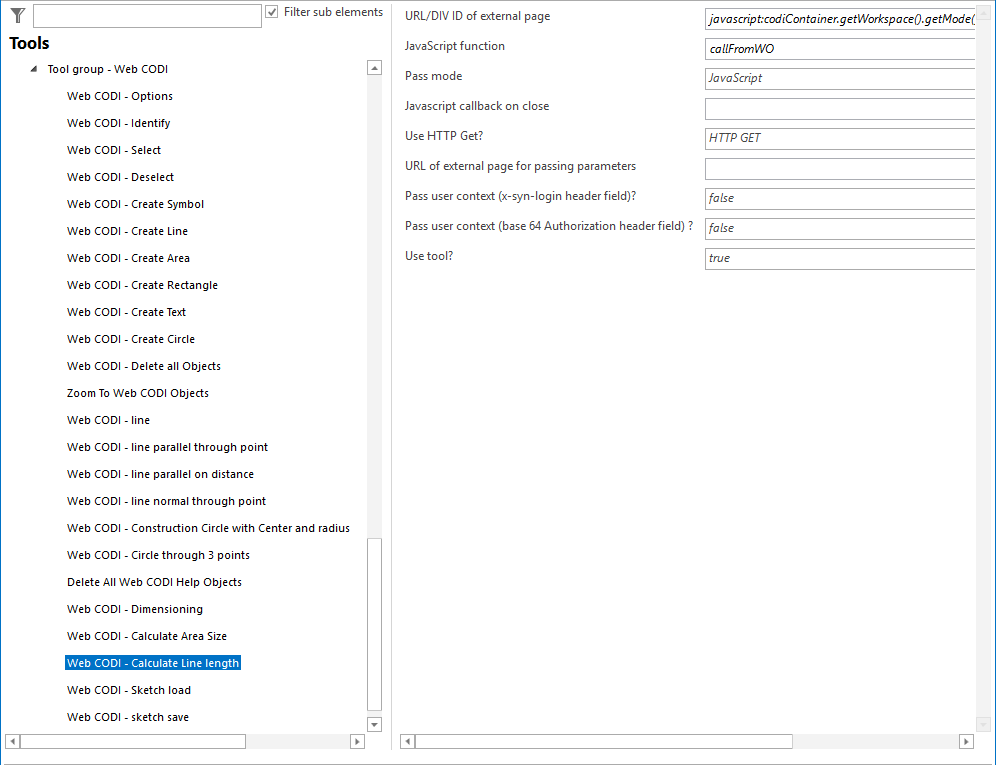
Task: Open the Pass mode JavaScript field
Action: click(840, 78)
